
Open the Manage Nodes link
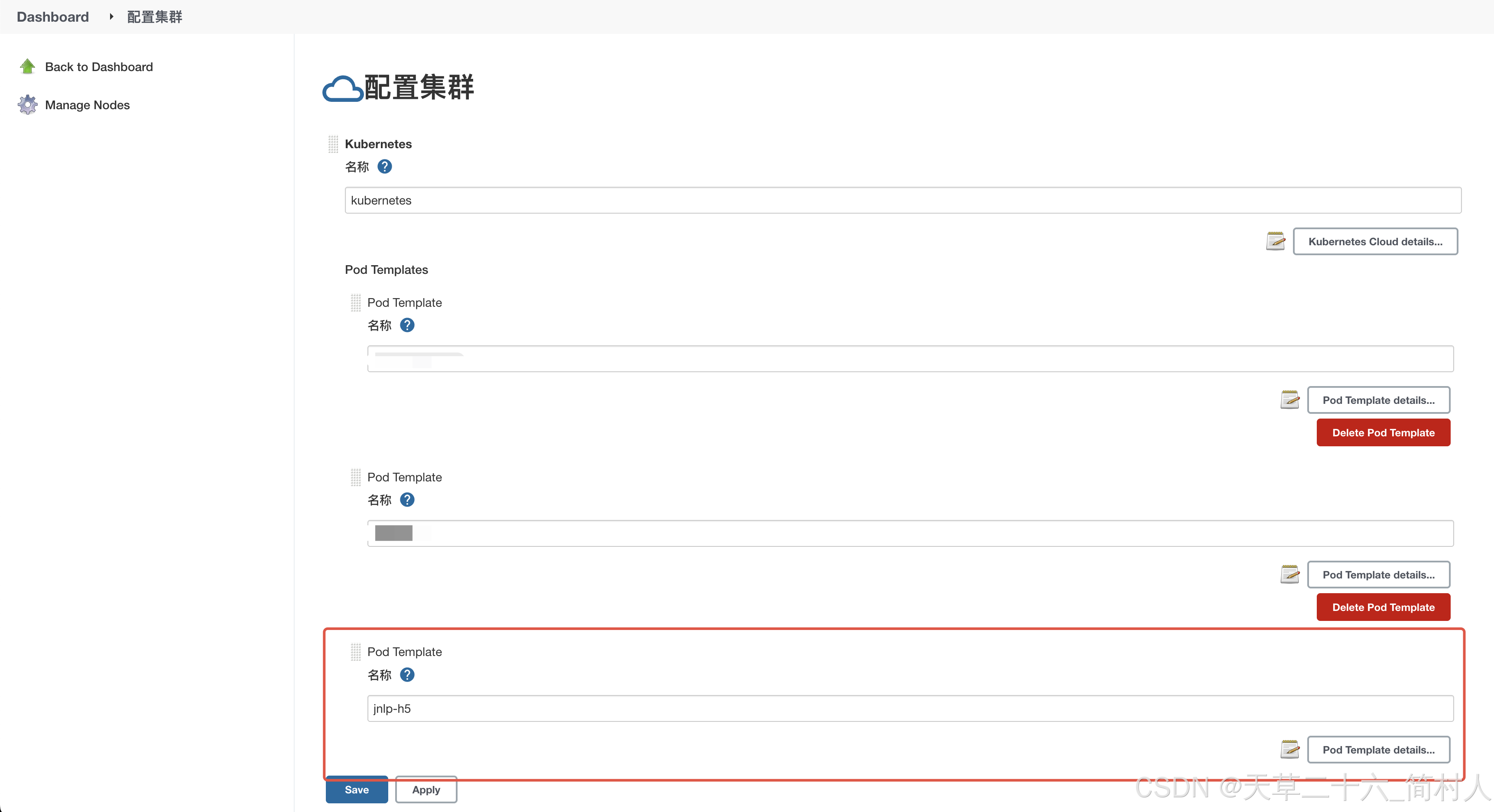[x=88, y=105]
